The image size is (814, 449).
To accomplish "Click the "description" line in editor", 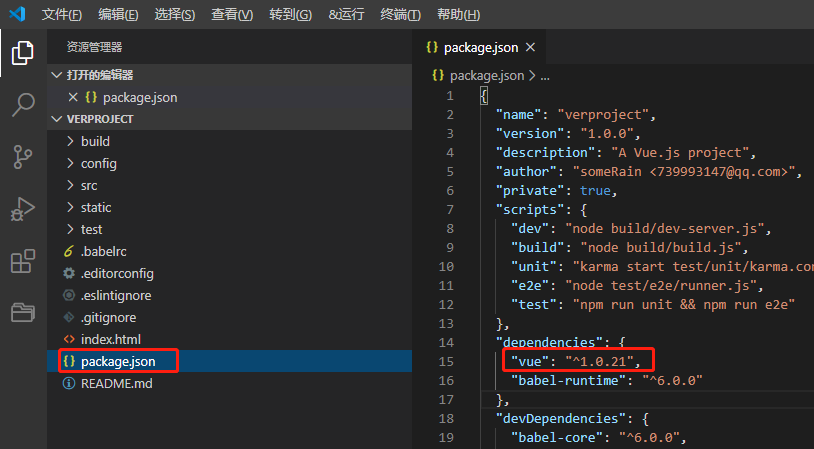I will click(x=626, y=153).
